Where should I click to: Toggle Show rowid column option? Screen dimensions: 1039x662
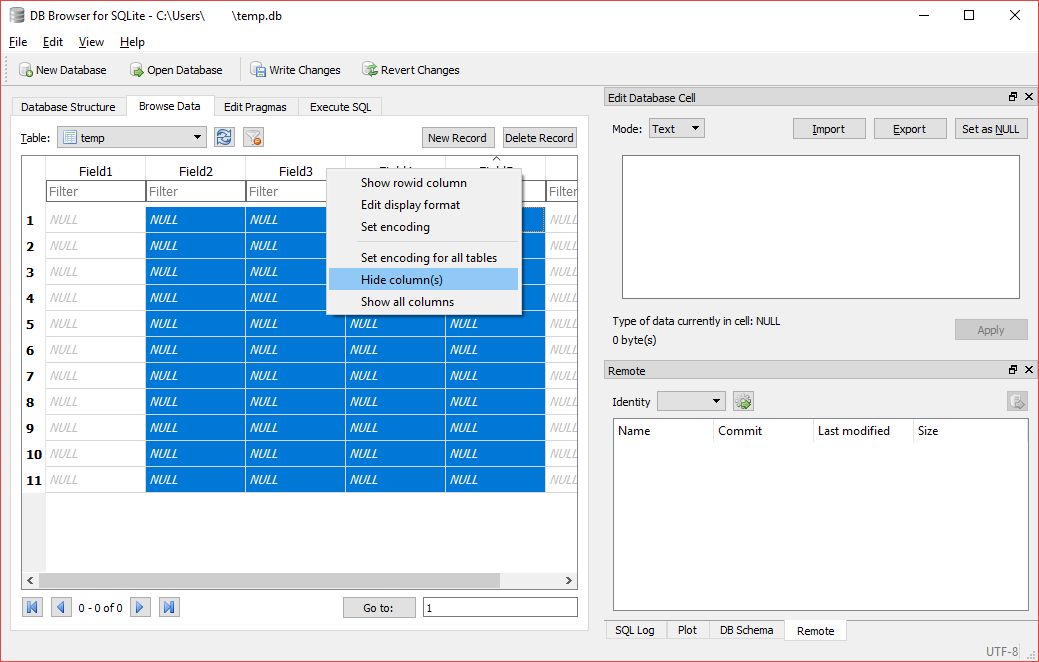413,183
